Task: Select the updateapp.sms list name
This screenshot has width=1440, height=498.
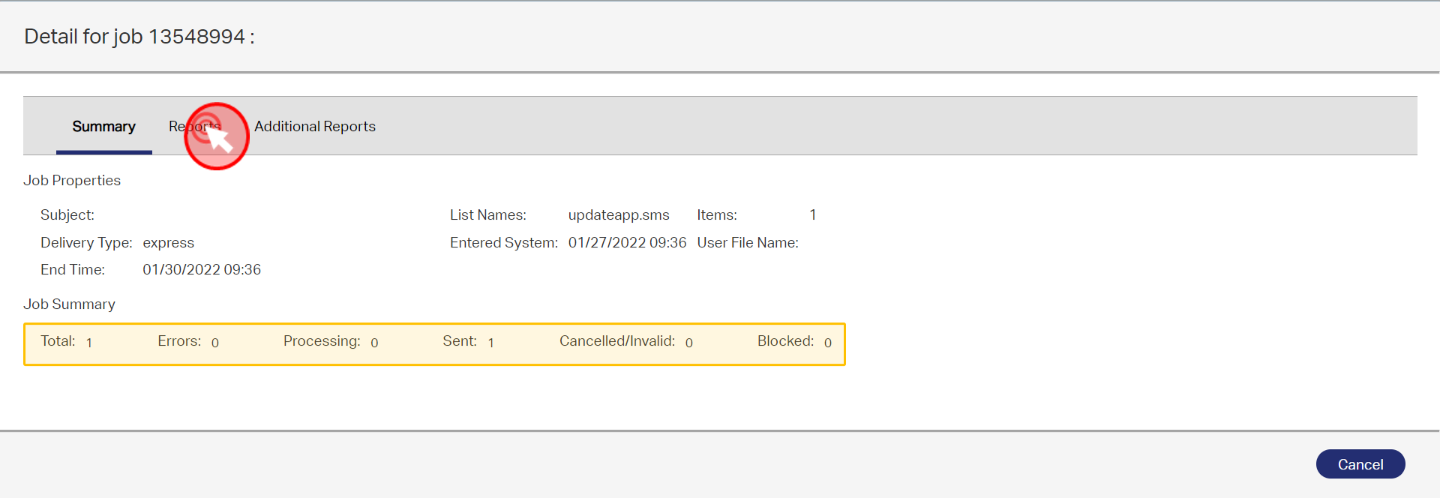Action: point(618,215)
